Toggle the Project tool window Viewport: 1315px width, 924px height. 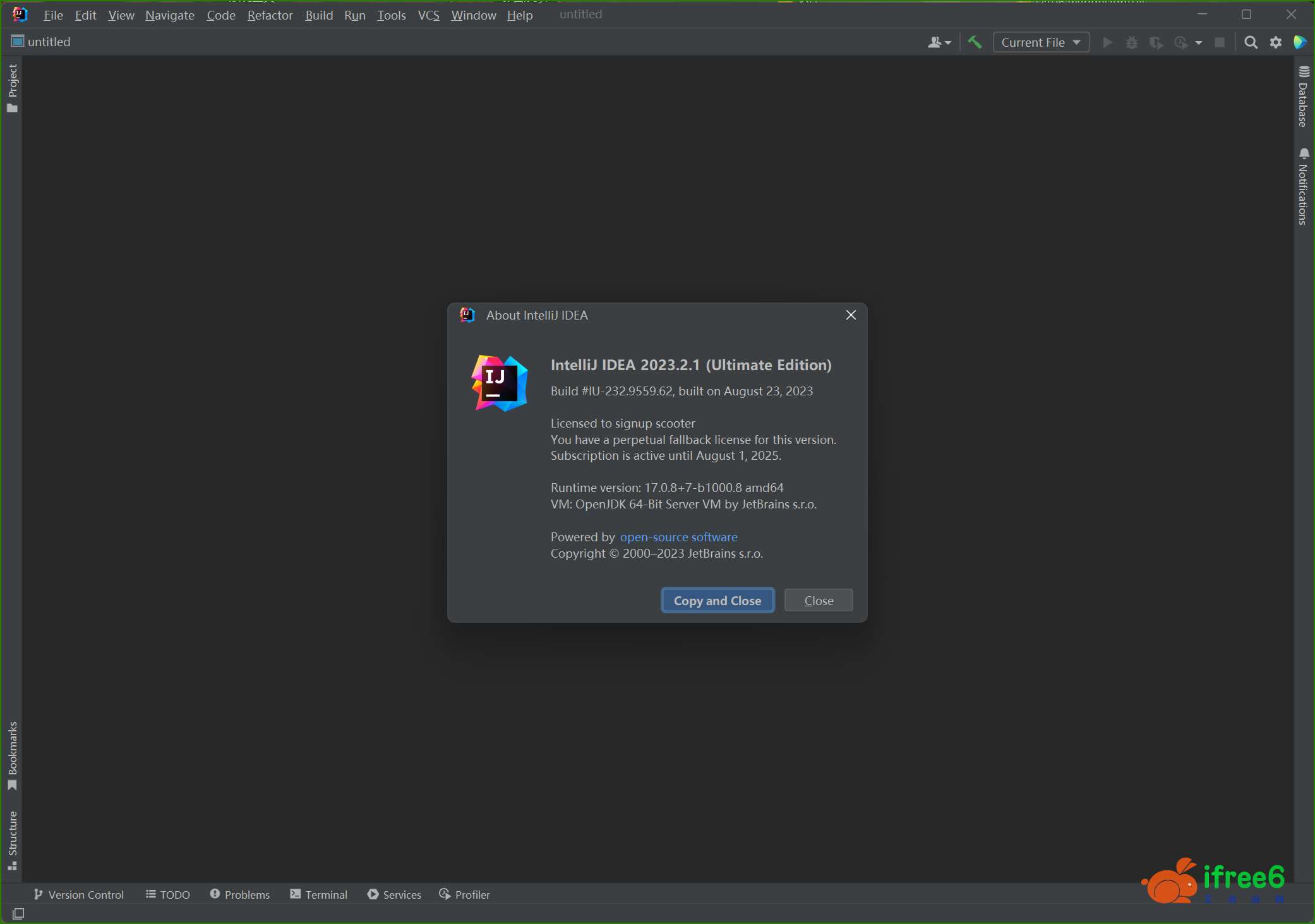12,88
